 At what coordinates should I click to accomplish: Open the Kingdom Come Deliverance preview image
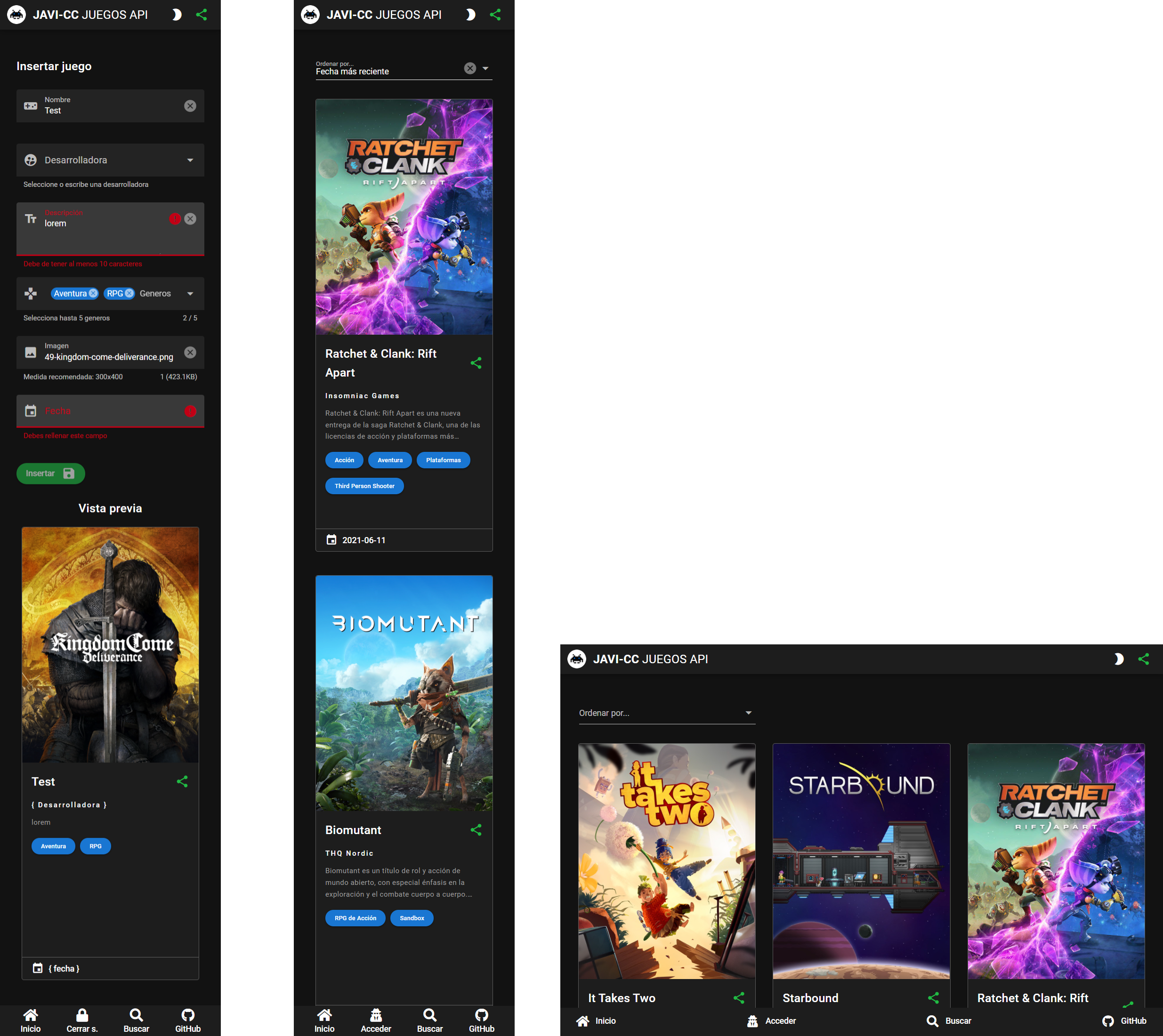click(x=111, y=644)
